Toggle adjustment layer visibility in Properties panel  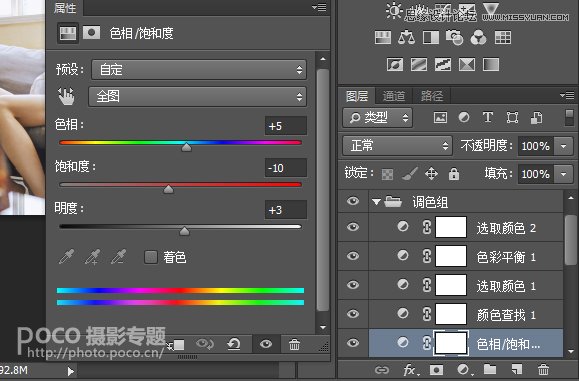265,344
